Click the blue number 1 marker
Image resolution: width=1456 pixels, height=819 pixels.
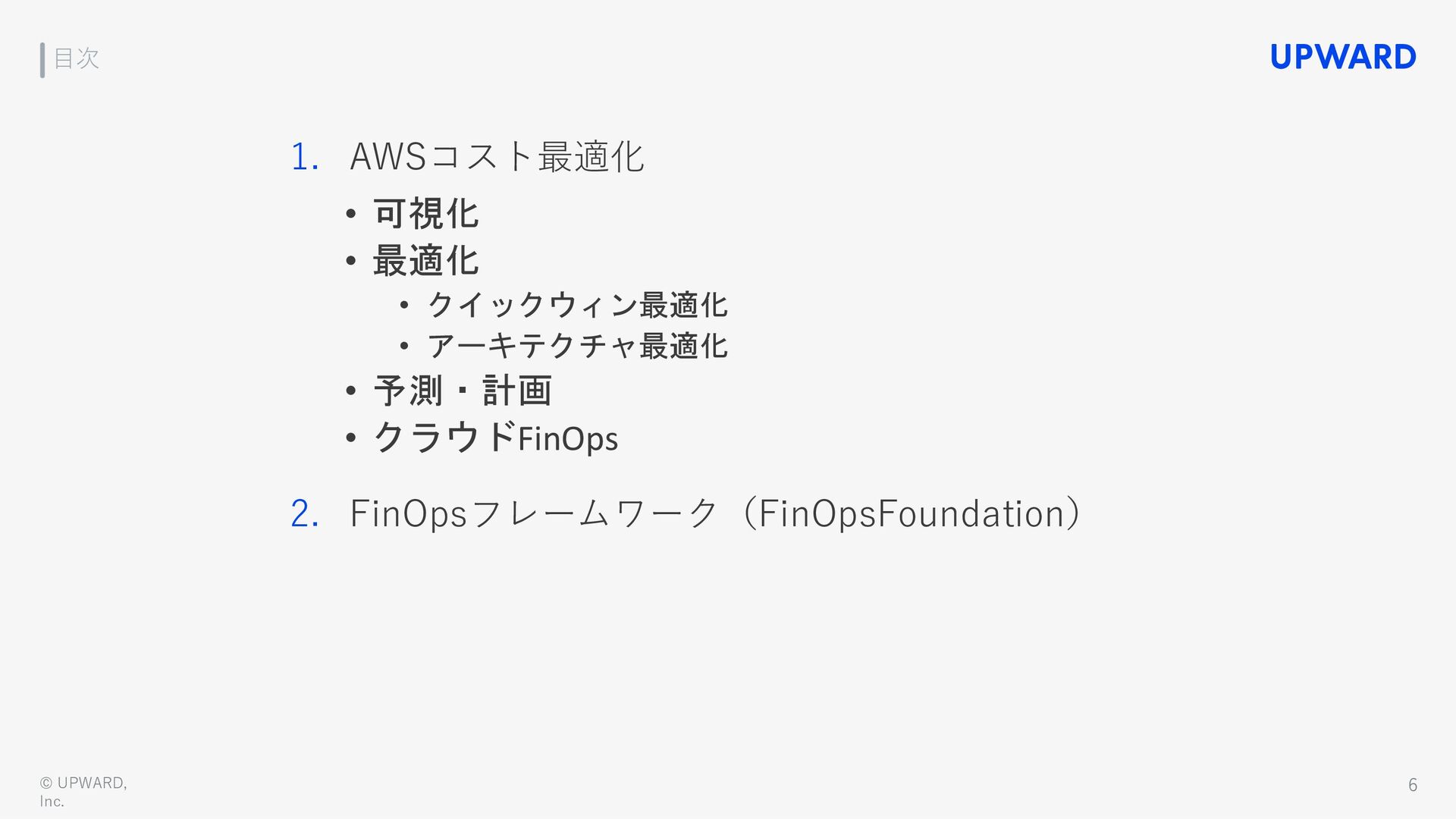point(304,157)
